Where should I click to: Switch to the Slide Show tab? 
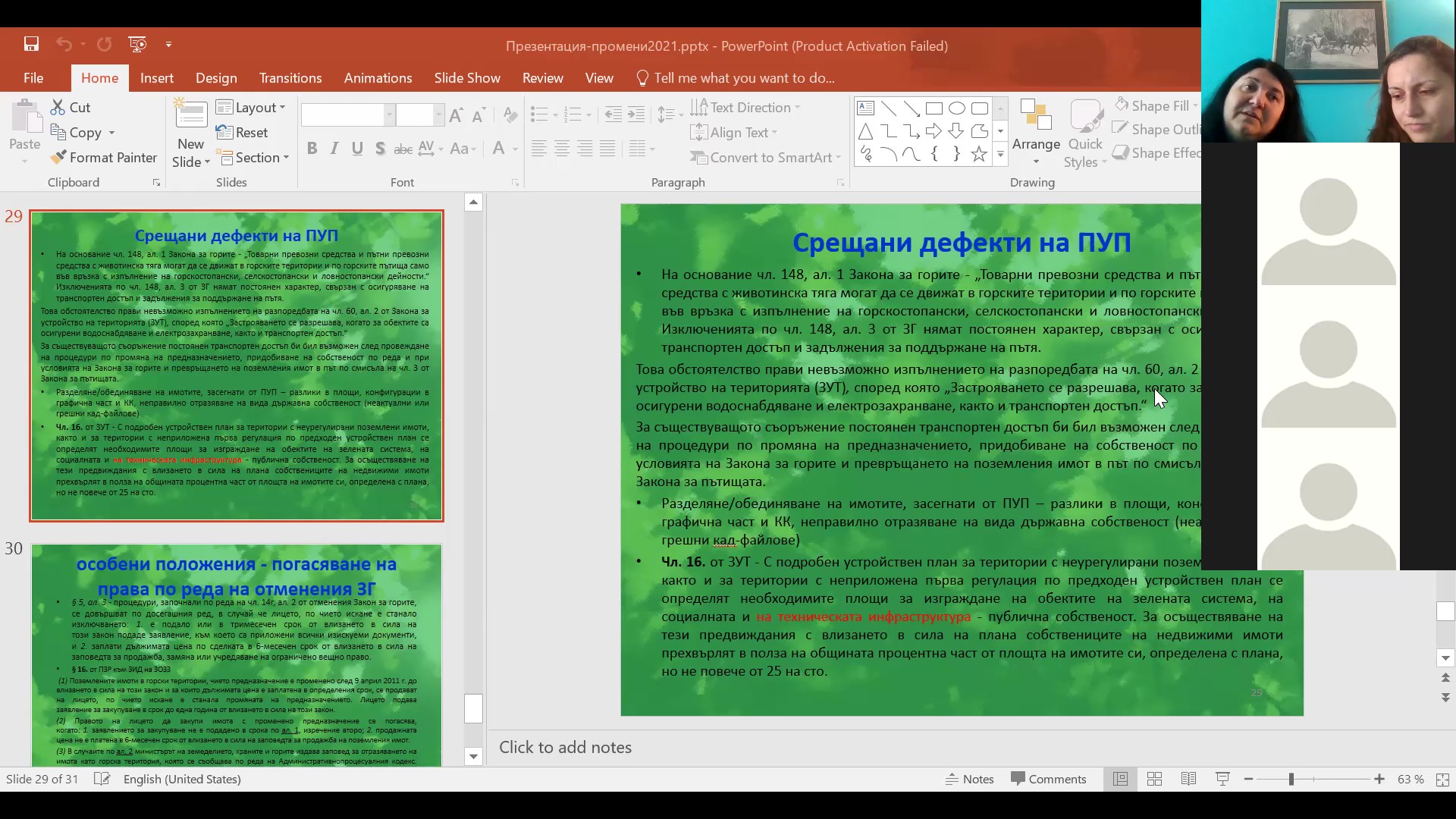tap(466, 78)
